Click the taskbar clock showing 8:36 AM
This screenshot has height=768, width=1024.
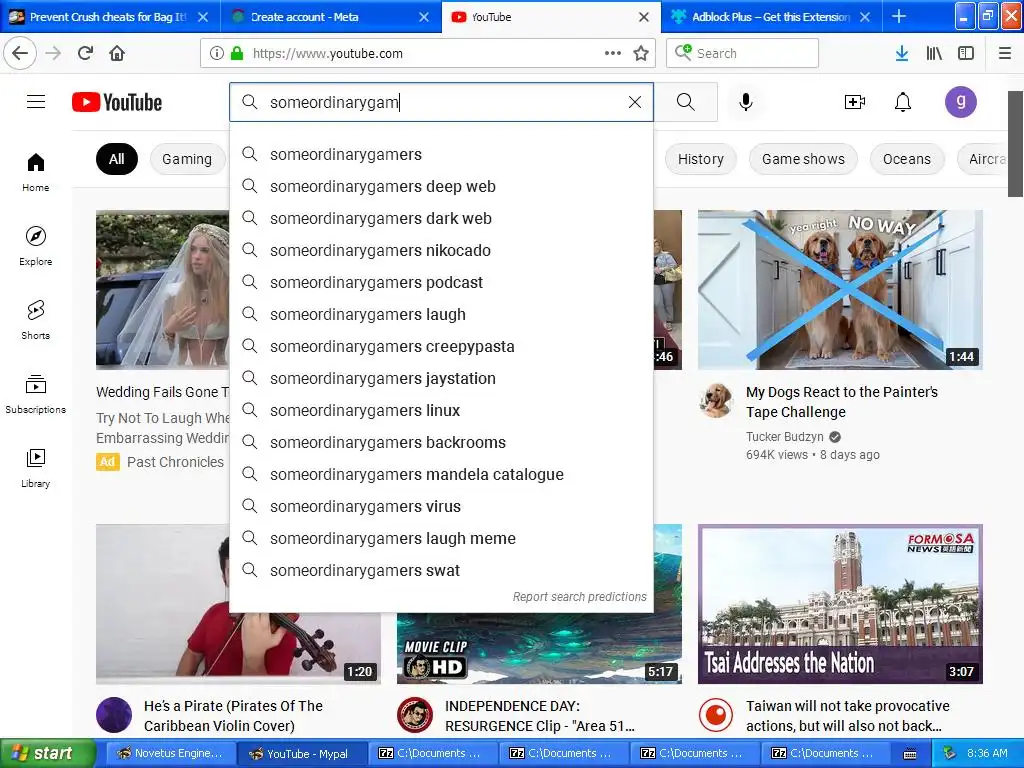point(987,753)
